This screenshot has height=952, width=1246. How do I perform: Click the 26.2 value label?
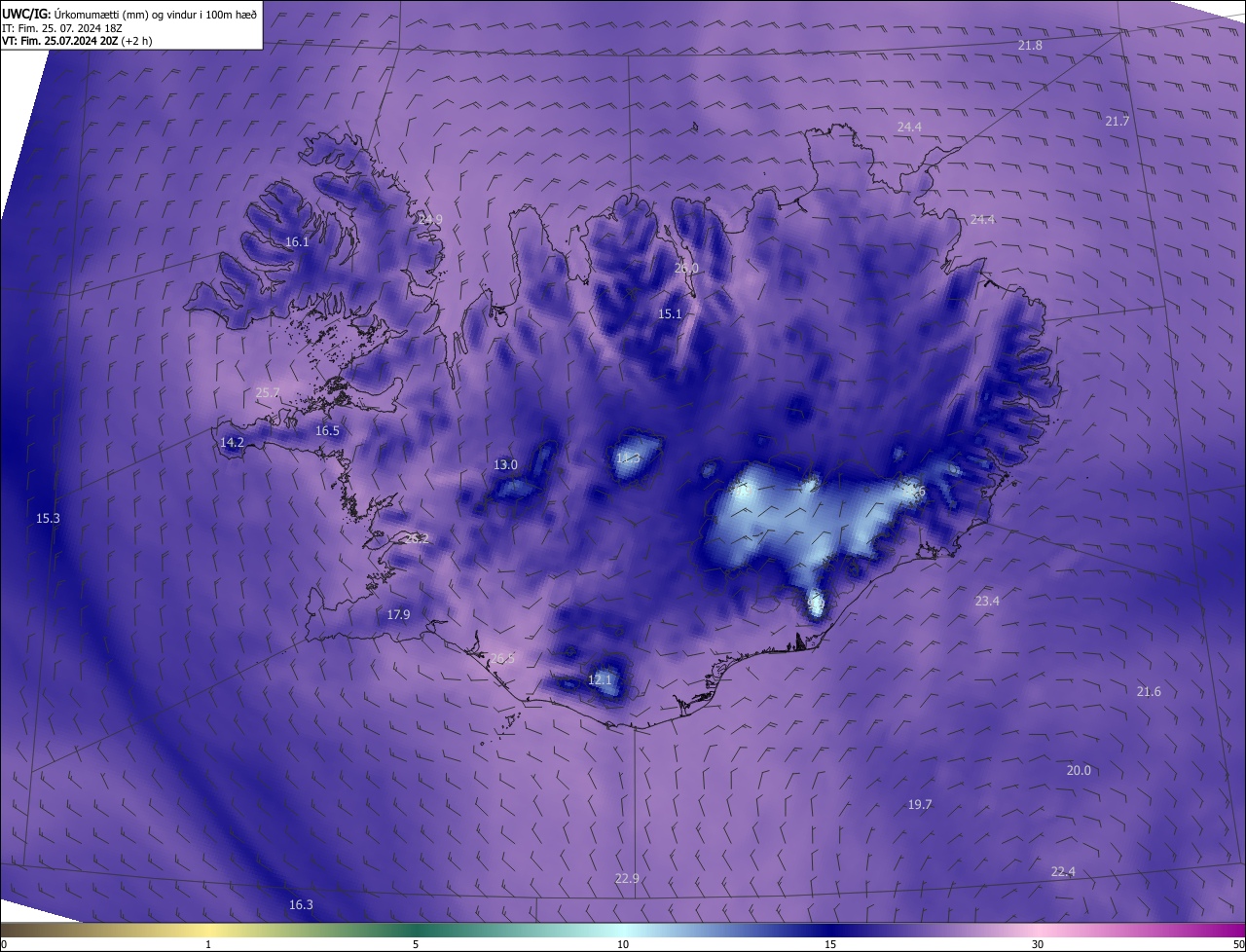417,538
